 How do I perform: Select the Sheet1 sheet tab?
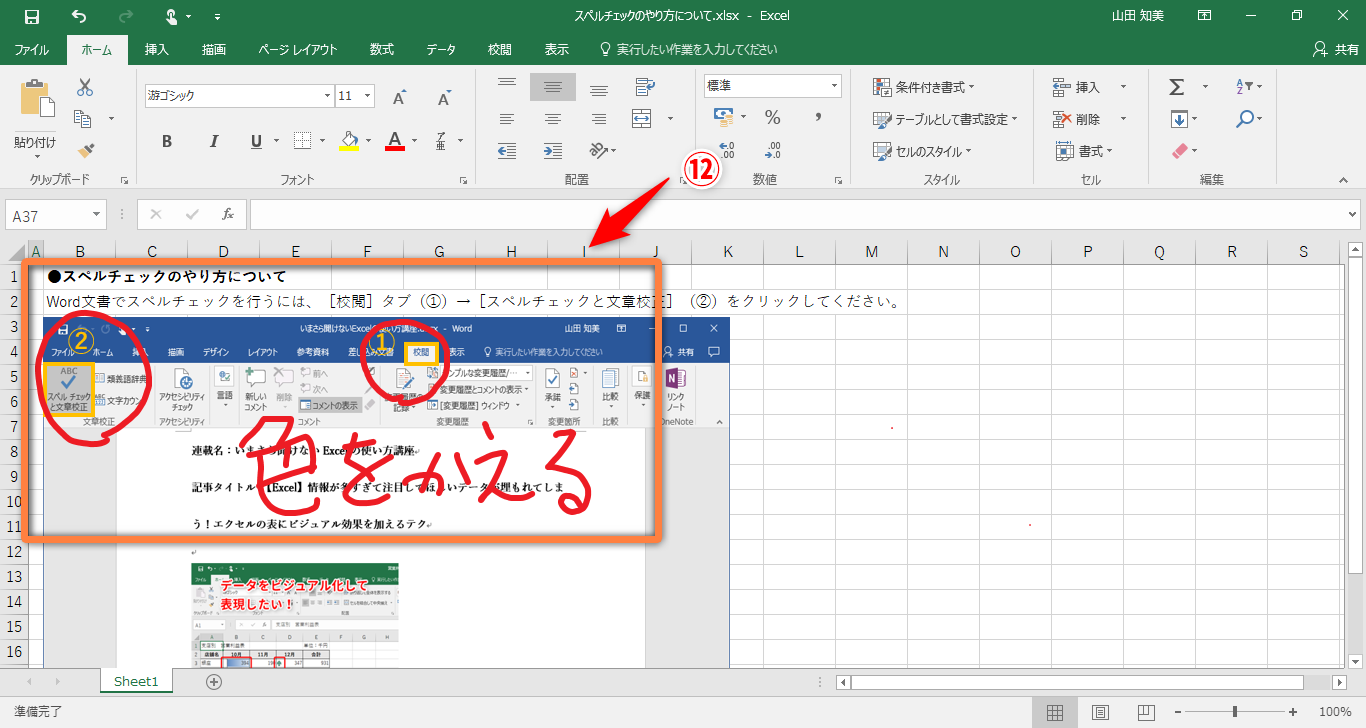point(136,682)
